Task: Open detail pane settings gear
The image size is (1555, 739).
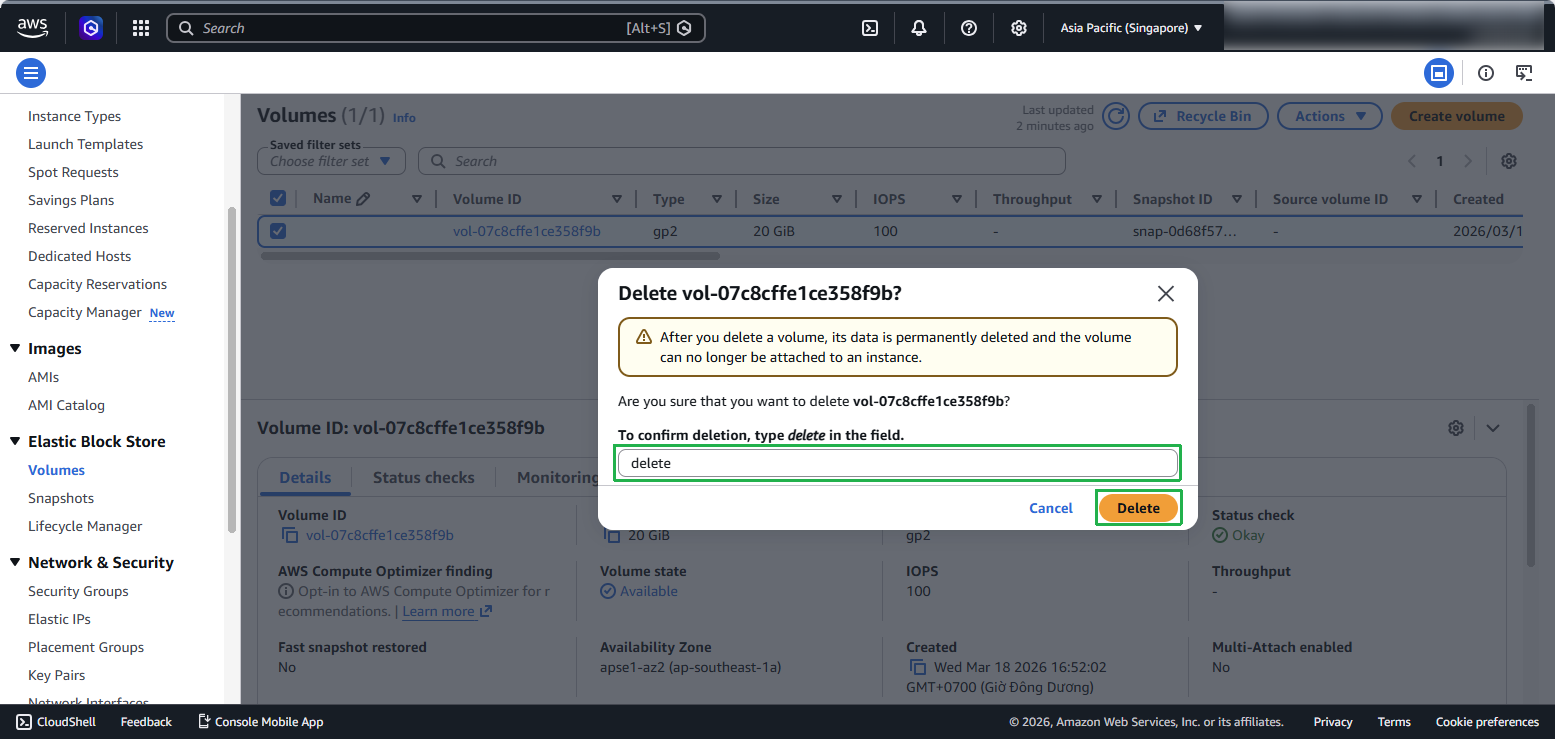Action: pyautogui.click(x=1456, y=428)
